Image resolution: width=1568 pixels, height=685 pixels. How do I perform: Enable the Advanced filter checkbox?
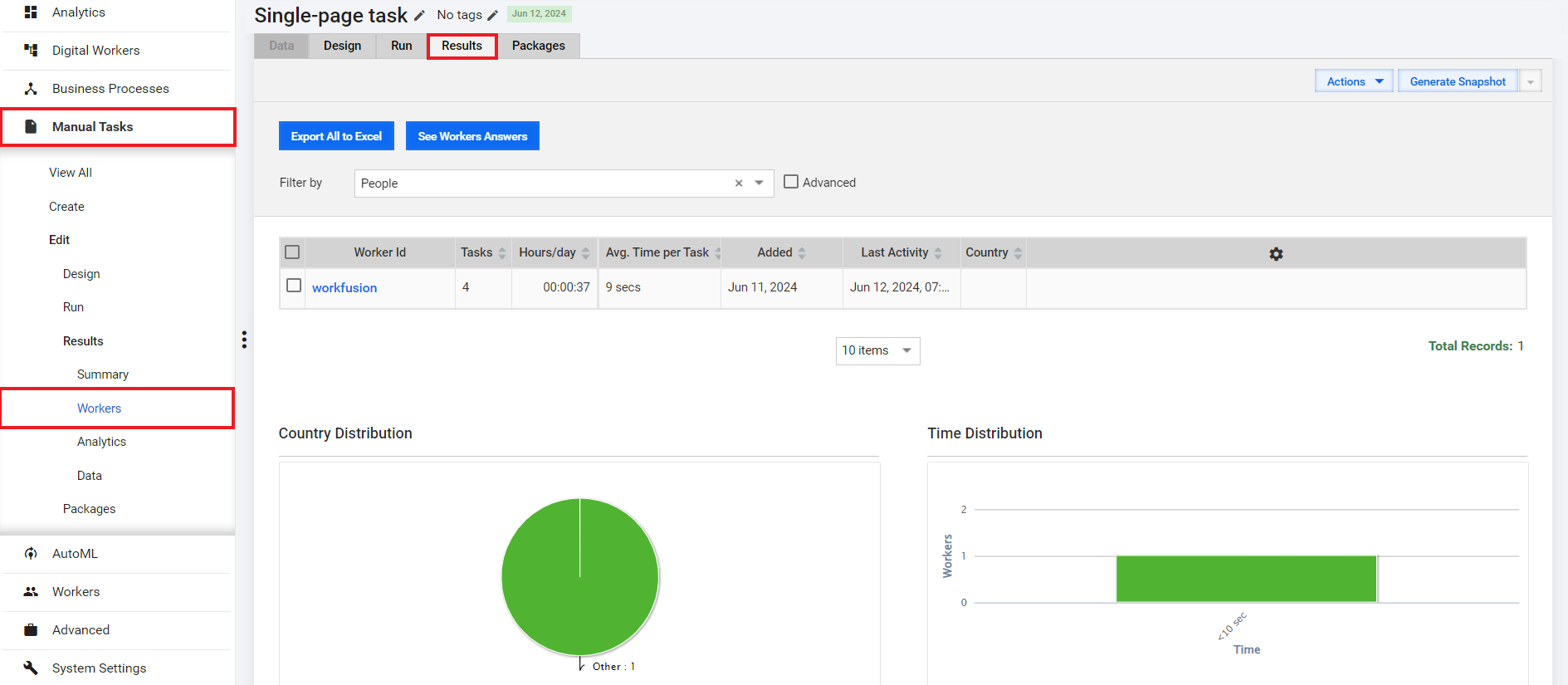click(x=791, y=182)
